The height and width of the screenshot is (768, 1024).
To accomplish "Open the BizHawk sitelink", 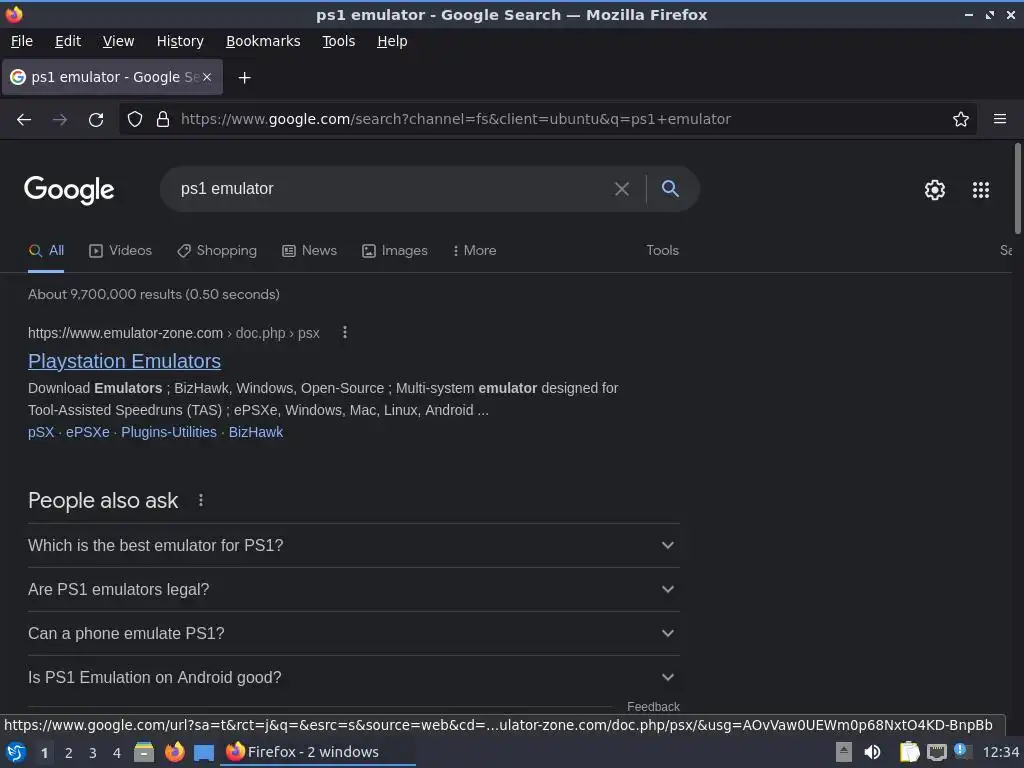I will click(x=256, y=432).
